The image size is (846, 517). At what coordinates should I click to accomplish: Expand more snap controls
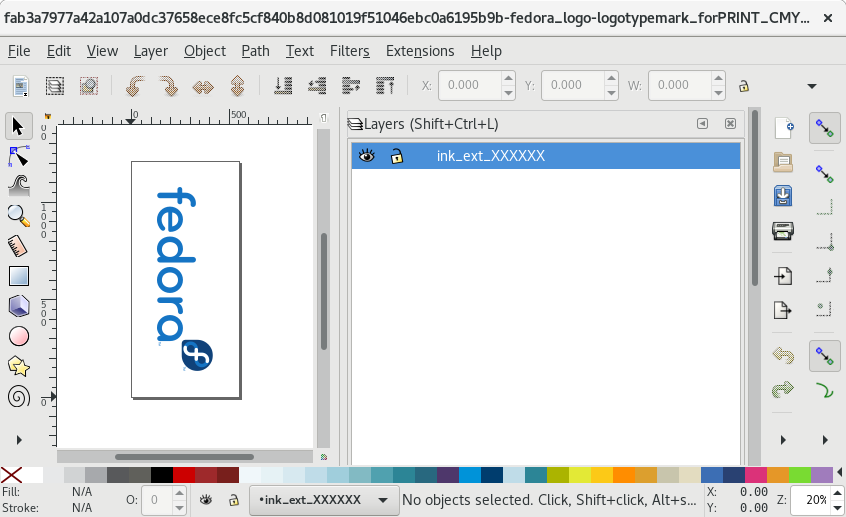click(x=825, y=440)
